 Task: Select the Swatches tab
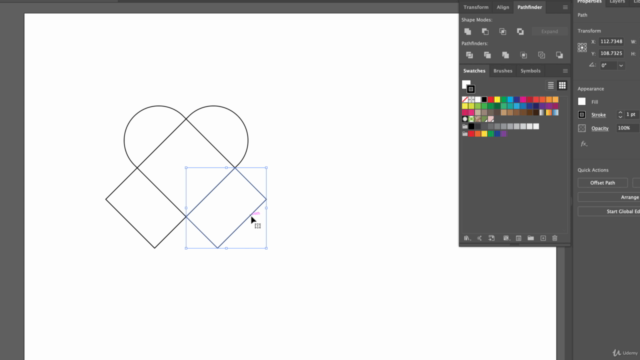click(474, 71)
